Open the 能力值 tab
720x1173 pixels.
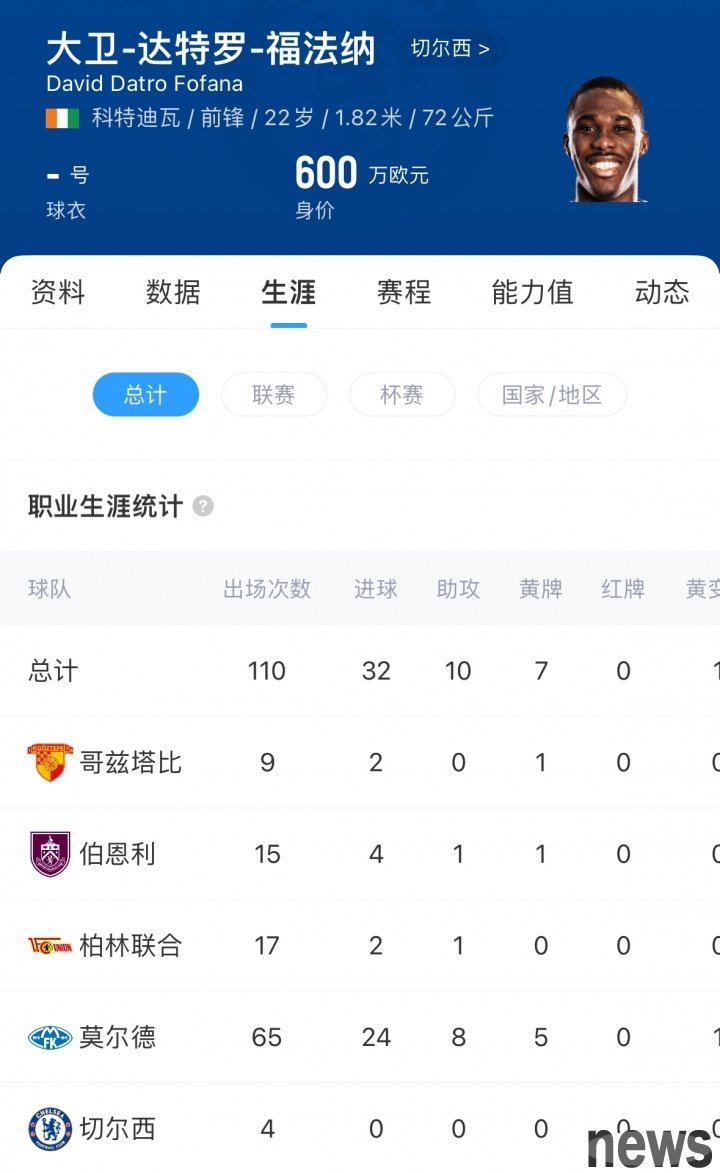click(532, 292)
